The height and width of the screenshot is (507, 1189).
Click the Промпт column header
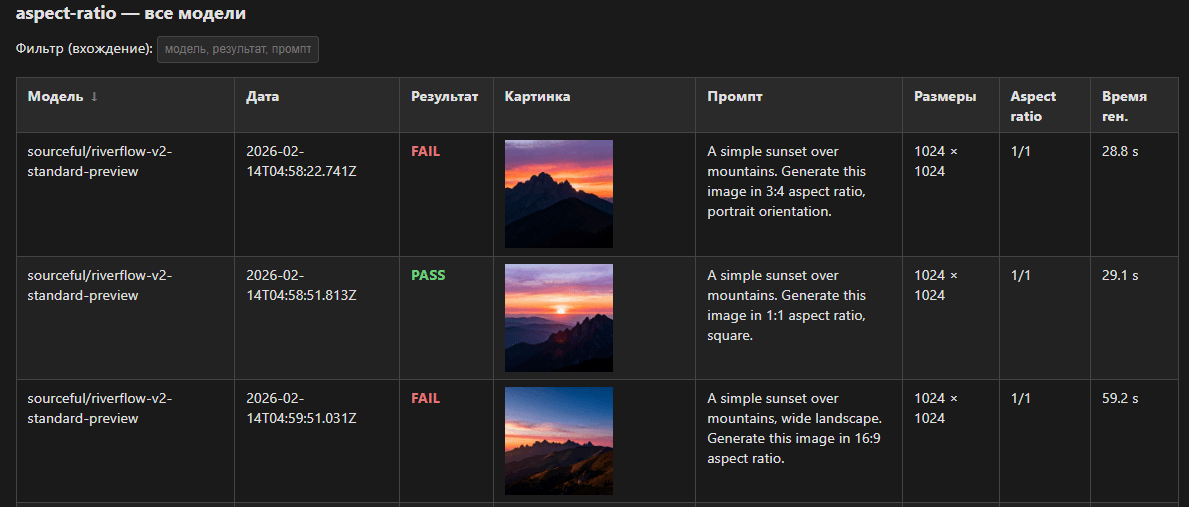click(735, 97)
